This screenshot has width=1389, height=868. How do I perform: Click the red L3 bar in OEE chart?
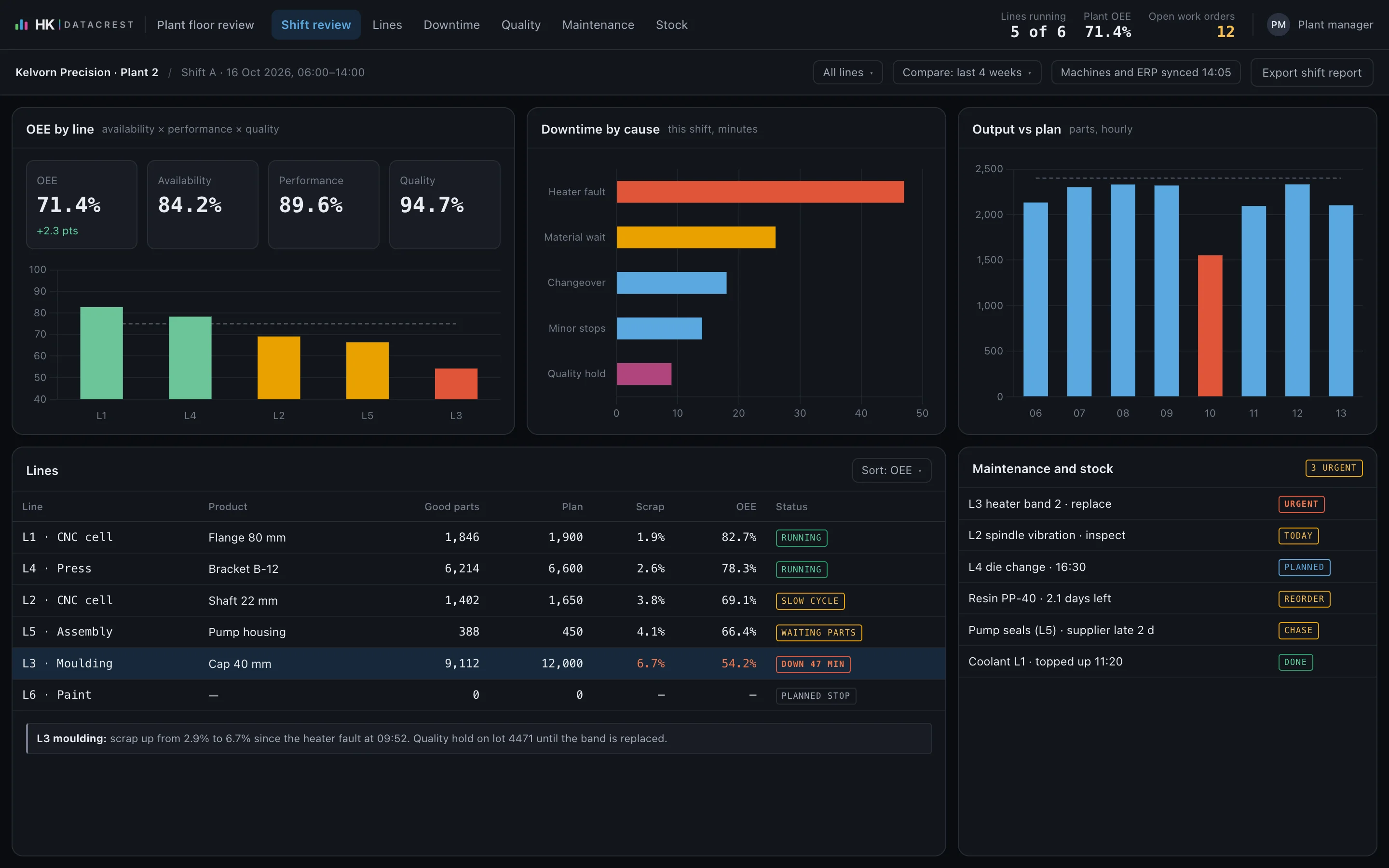click(456, 383)
